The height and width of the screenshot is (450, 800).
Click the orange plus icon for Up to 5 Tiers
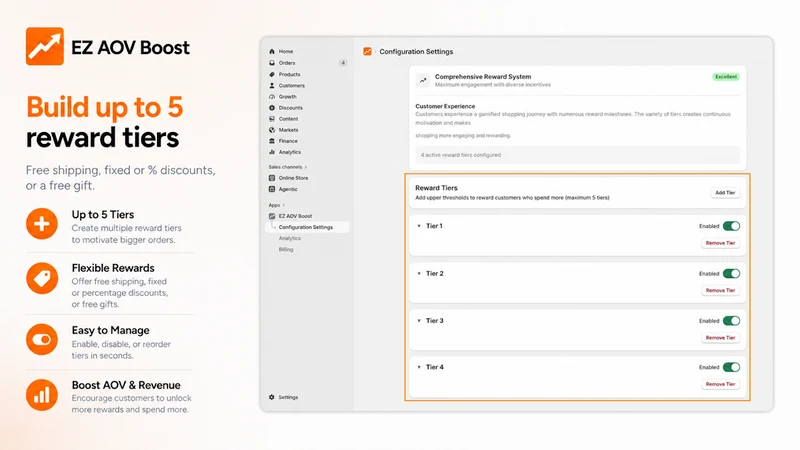click(x=42, y=223)
